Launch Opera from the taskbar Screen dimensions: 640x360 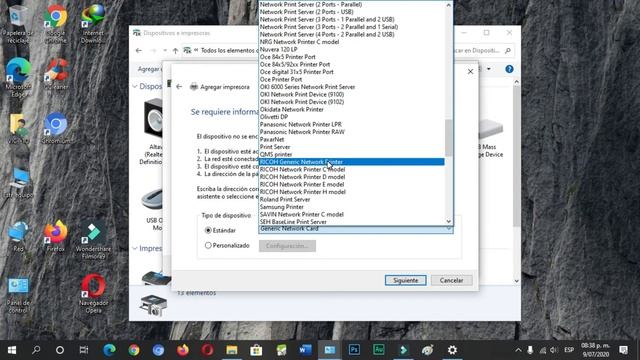[x=207, y=350]
